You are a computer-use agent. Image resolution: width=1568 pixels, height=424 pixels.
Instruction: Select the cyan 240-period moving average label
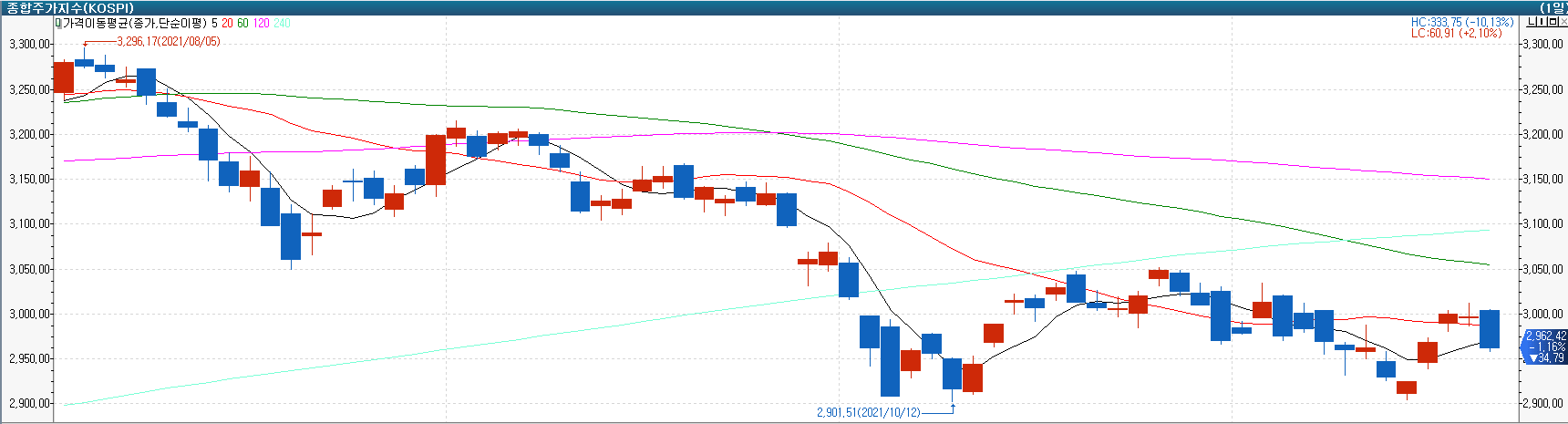(282, 23)
